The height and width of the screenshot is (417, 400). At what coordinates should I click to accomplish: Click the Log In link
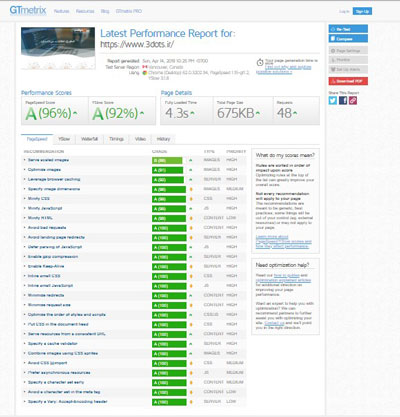coord(344,11)
